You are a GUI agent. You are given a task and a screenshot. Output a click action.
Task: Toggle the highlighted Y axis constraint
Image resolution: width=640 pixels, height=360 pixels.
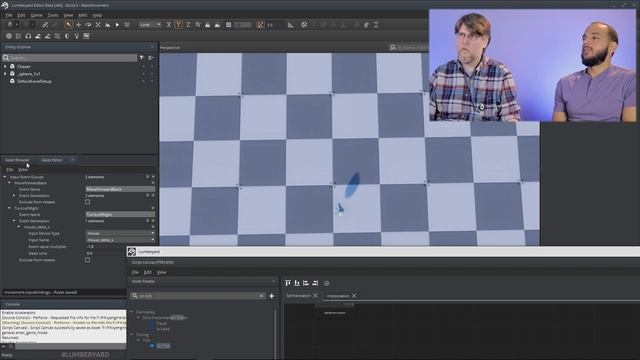[178, 25]
